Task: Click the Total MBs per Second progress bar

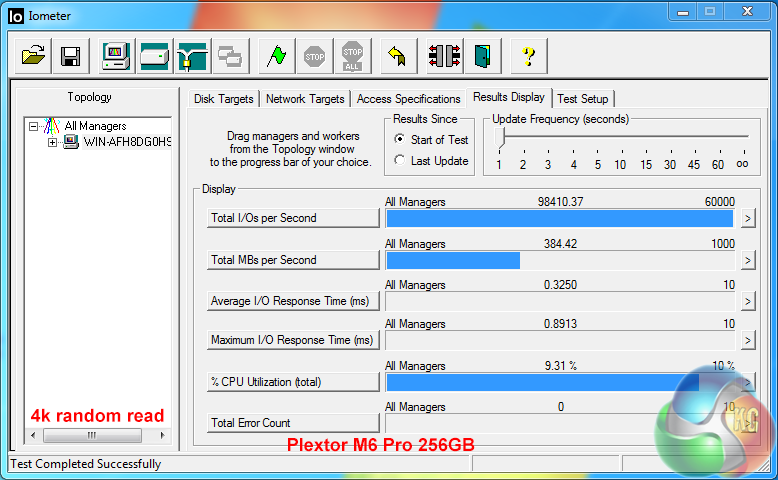Action: (560, 260)
